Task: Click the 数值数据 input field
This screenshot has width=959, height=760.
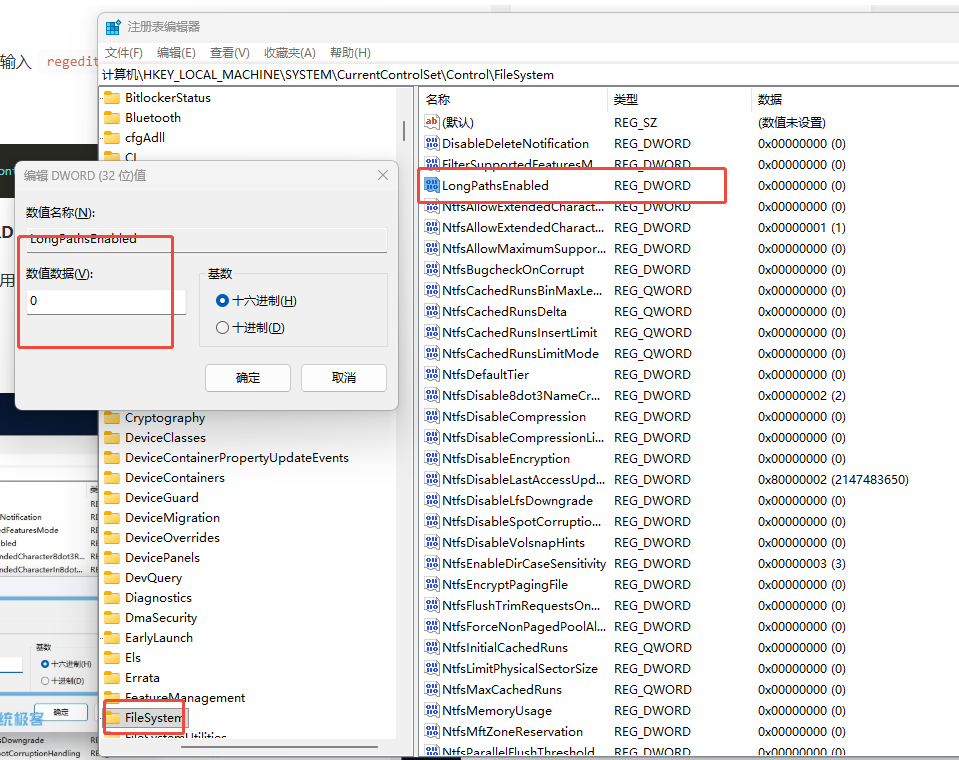Action: click(105, 301)
